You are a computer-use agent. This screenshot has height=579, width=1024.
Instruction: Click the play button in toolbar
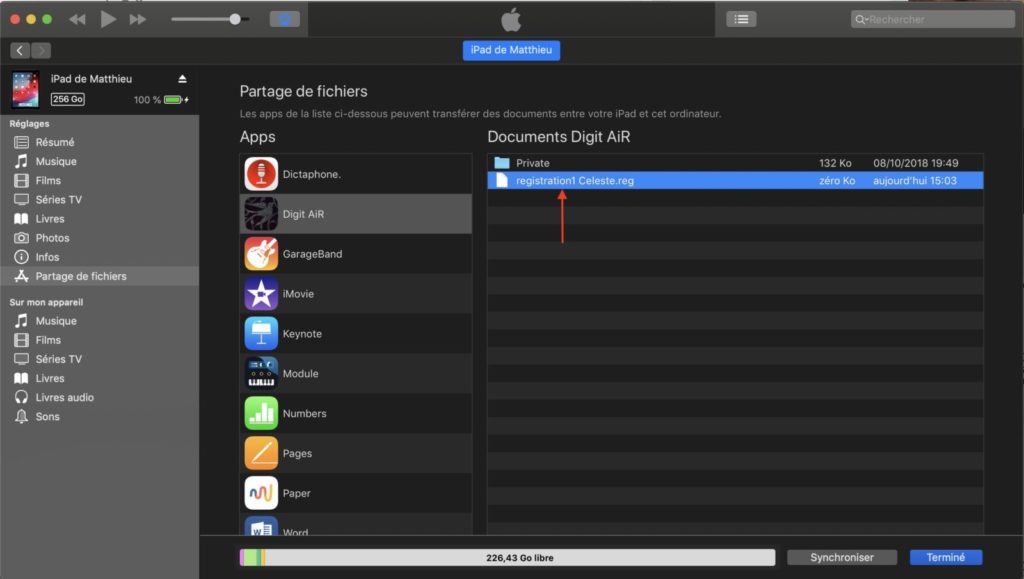click(x=108, y=19)
